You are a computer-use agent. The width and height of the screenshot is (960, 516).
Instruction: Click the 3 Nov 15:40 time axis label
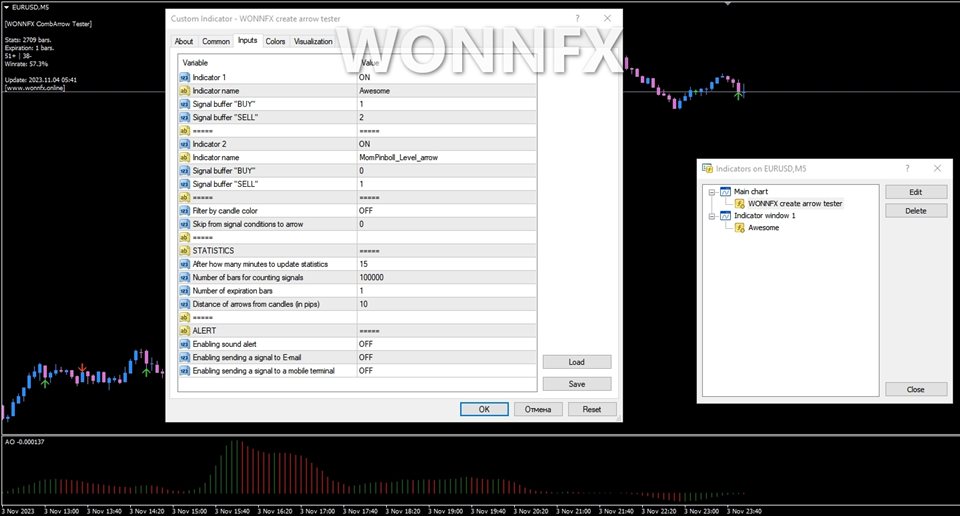[232, 510]
